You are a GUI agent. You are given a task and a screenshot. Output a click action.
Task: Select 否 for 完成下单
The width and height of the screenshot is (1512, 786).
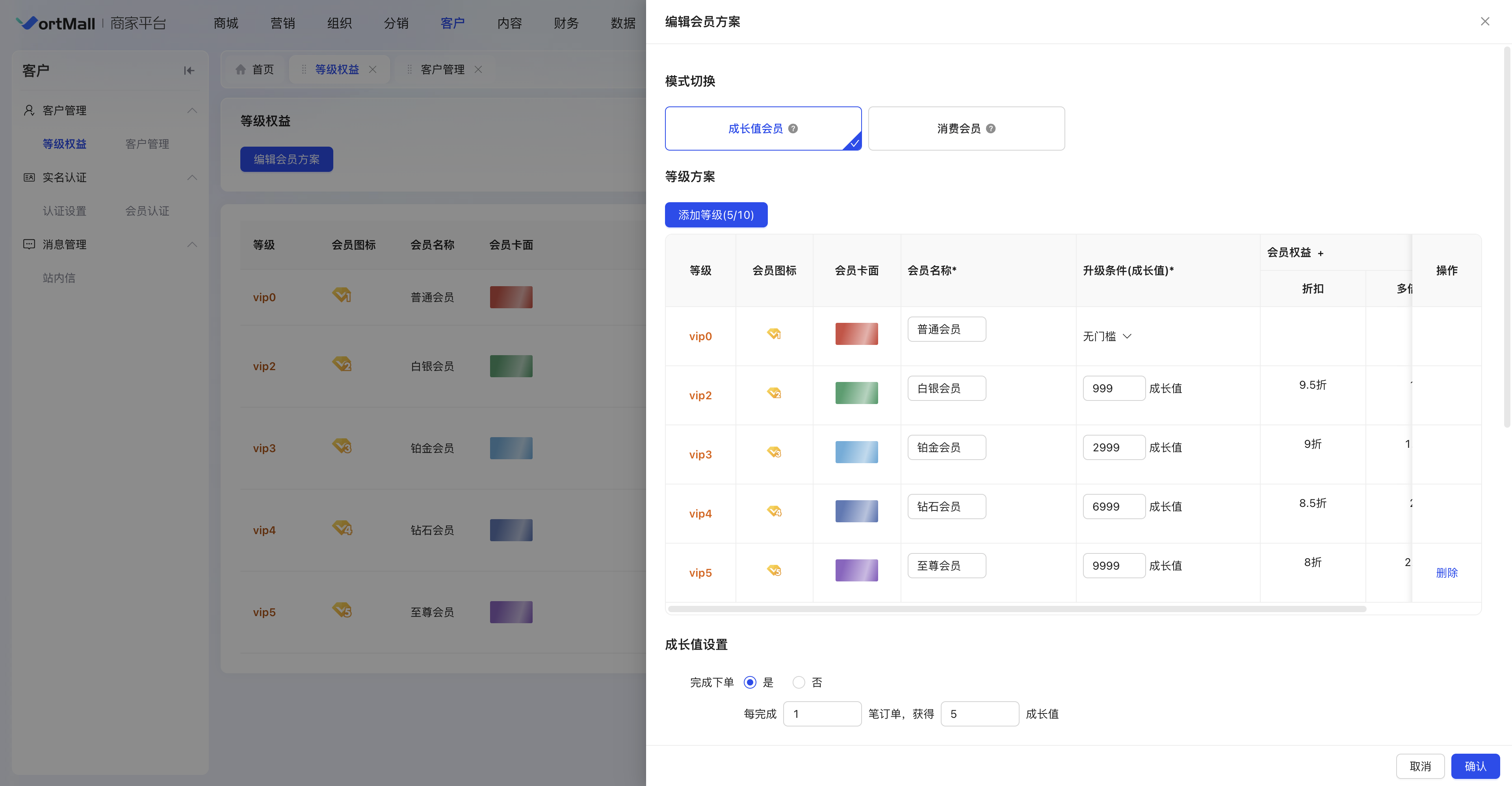click(798, 682)
